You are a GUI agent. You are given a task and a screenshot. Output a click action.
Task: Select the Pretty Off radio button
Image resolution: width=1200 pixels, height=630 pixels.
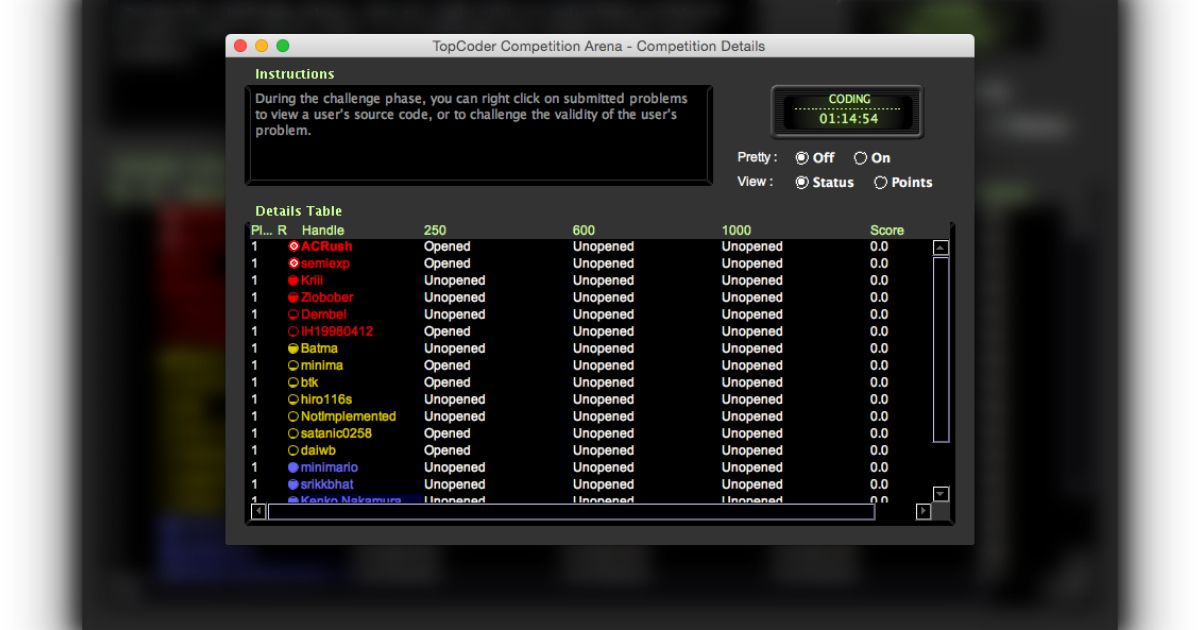point(802,158)
